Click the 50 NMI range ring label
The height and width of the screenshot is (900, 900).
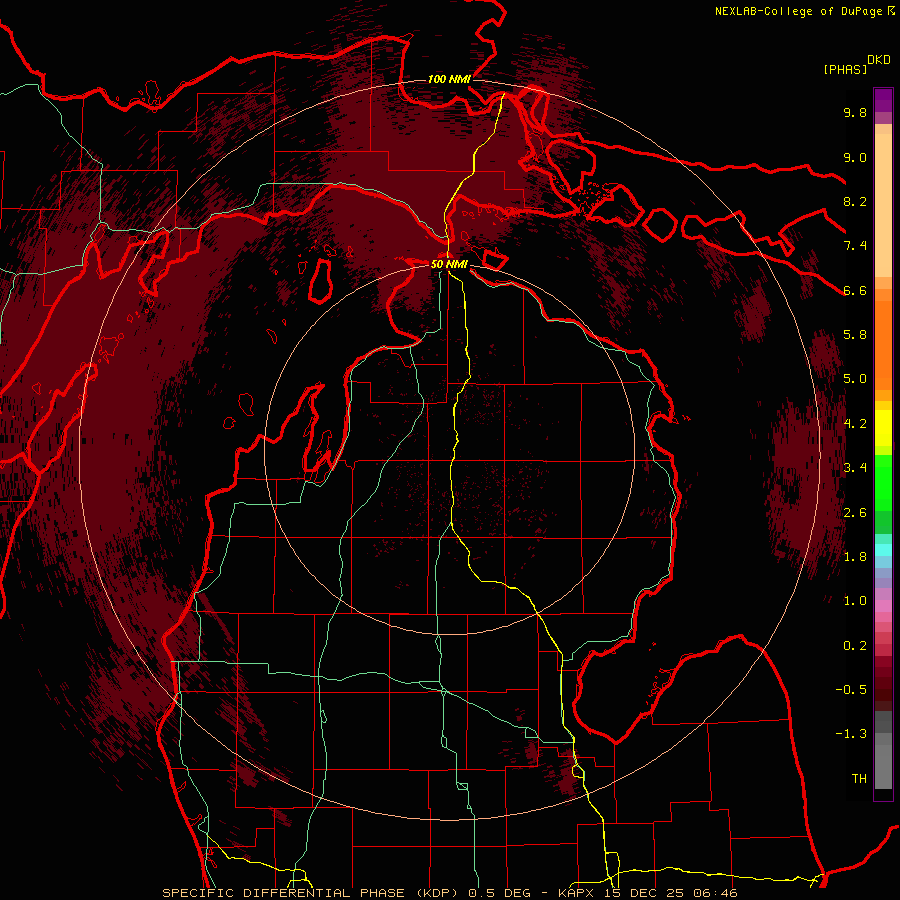pos(449,264)
